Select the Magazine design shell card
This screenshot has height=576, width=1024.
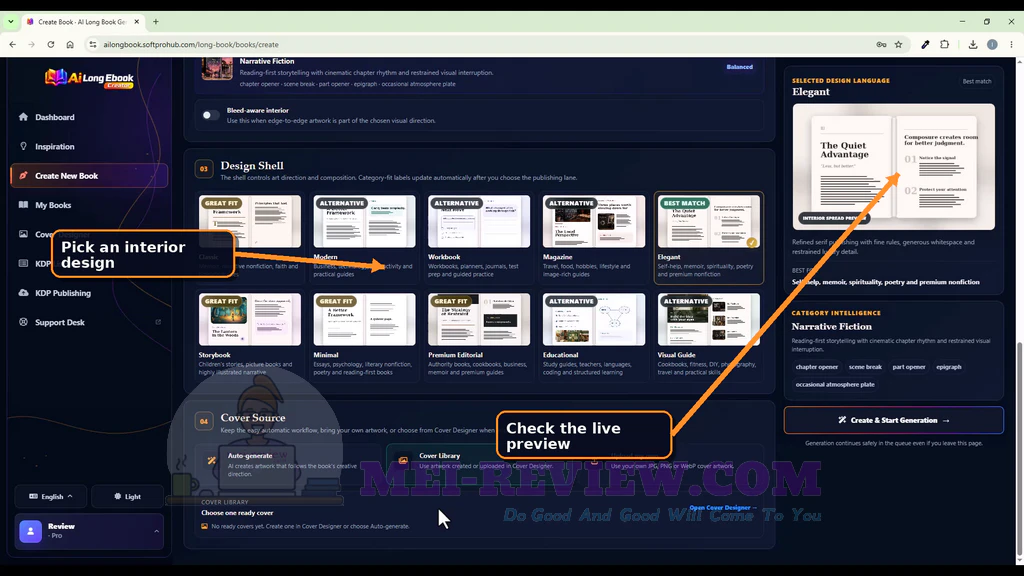pos(594,238)
